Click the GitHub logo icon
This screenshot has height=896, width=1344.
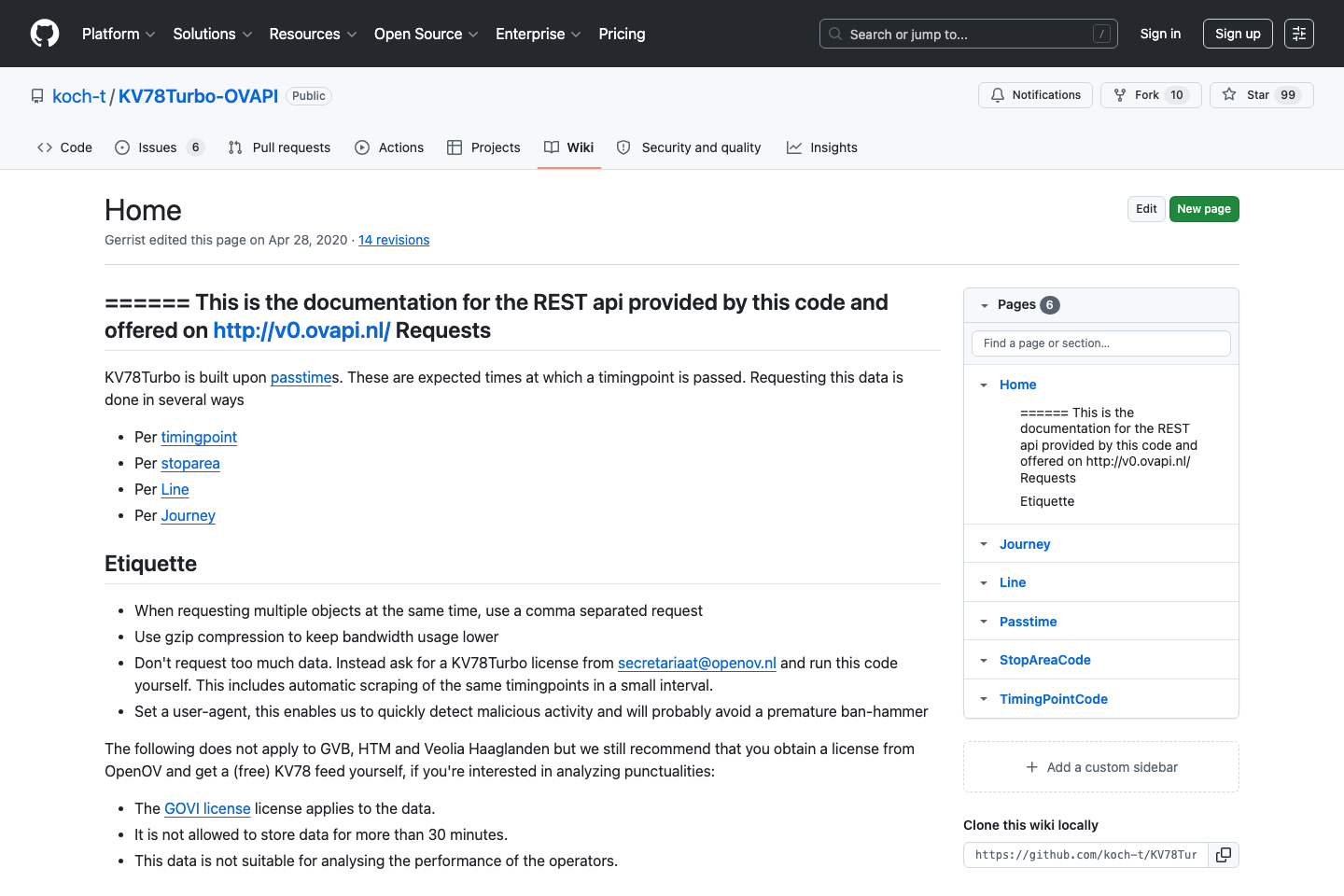[x=45, y=34]
